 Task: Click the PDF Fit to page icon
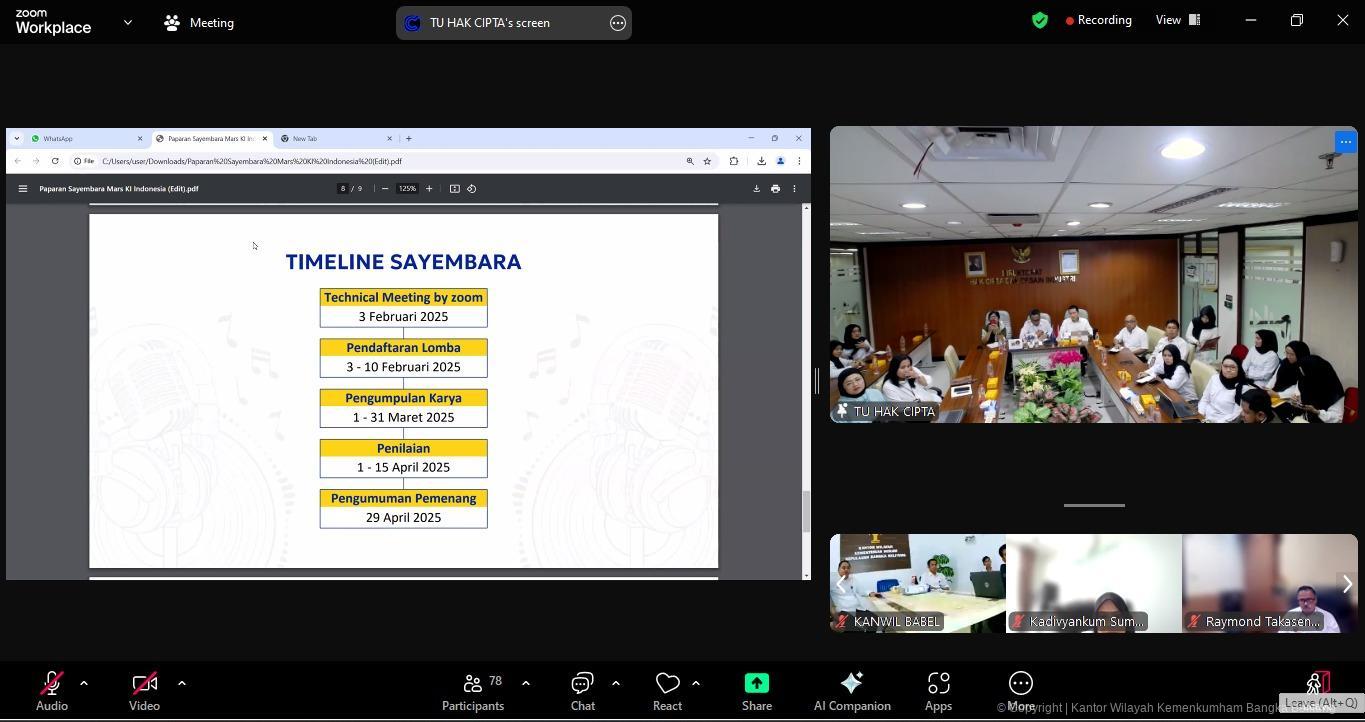[454, 188]
